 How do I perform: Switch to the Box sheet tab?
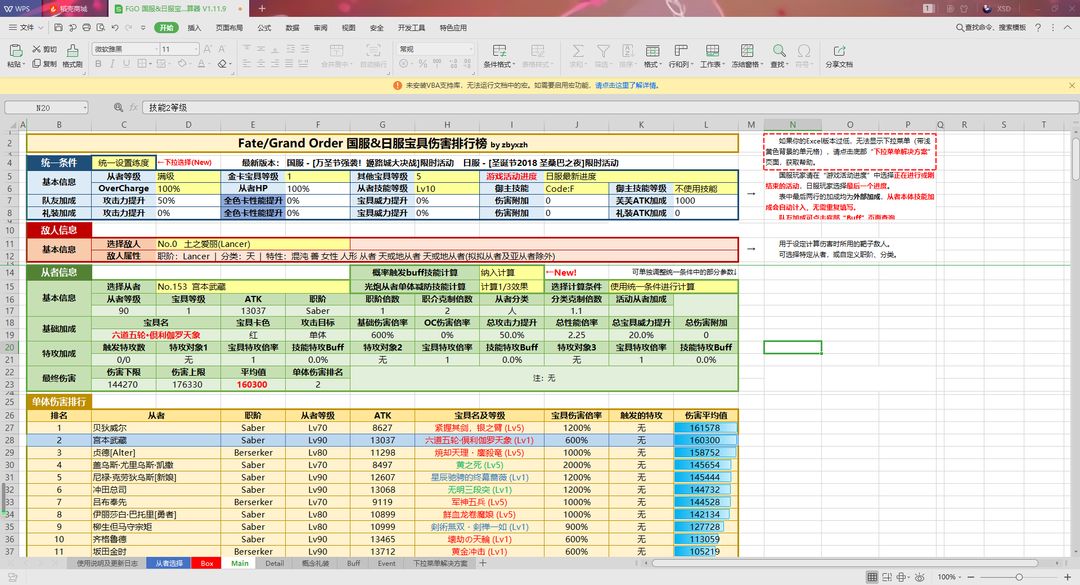pyautogui.click(x=207, y=563)
